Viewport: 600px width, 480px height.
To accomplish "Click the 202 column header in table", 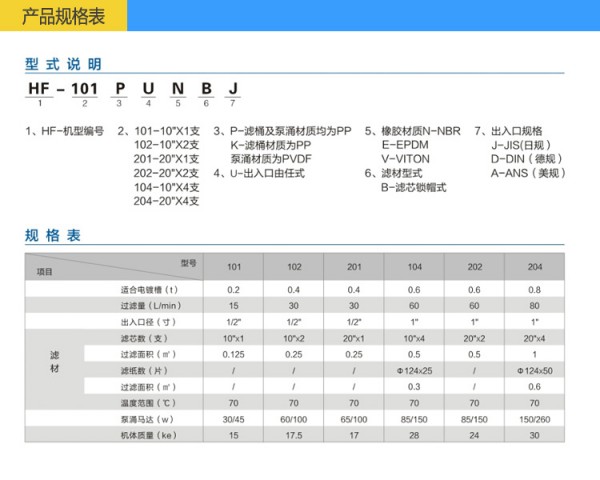I will 474,267.
